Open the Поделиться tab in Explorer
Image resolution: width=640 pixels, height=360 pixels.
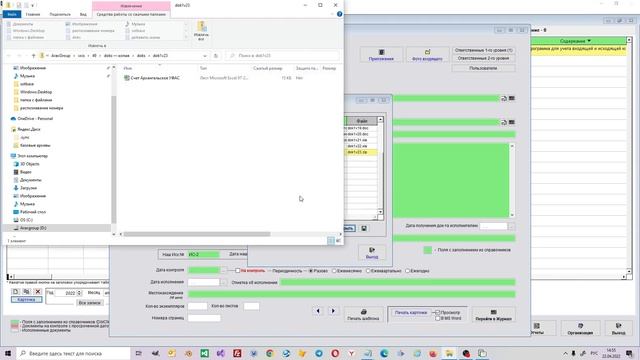click(x=60, y=14)
